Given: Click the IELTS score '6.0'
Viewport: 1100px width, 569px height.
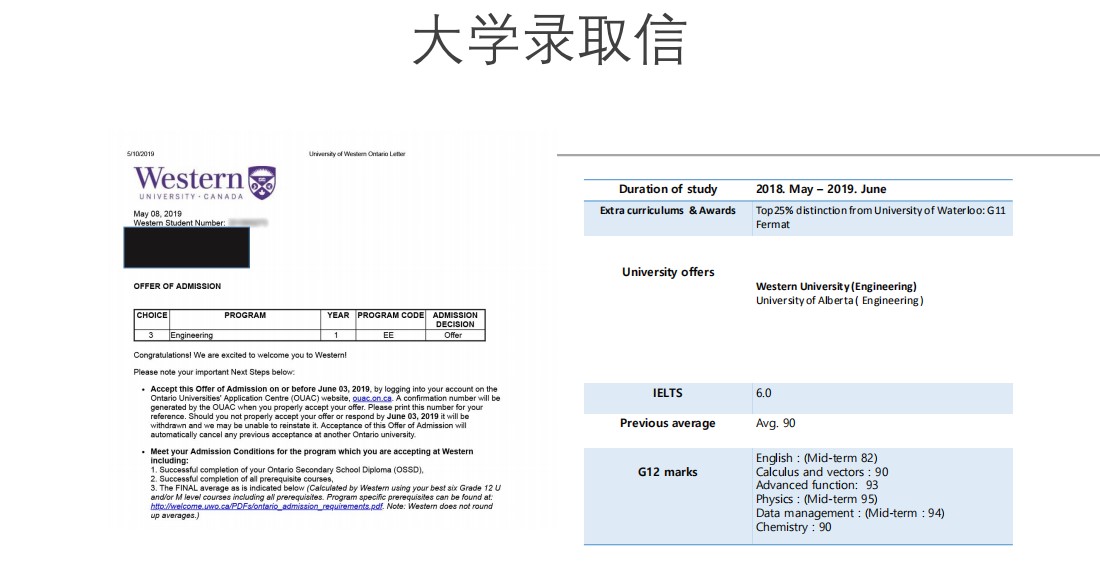Looking at the screenshot, I should coord(763,393).
